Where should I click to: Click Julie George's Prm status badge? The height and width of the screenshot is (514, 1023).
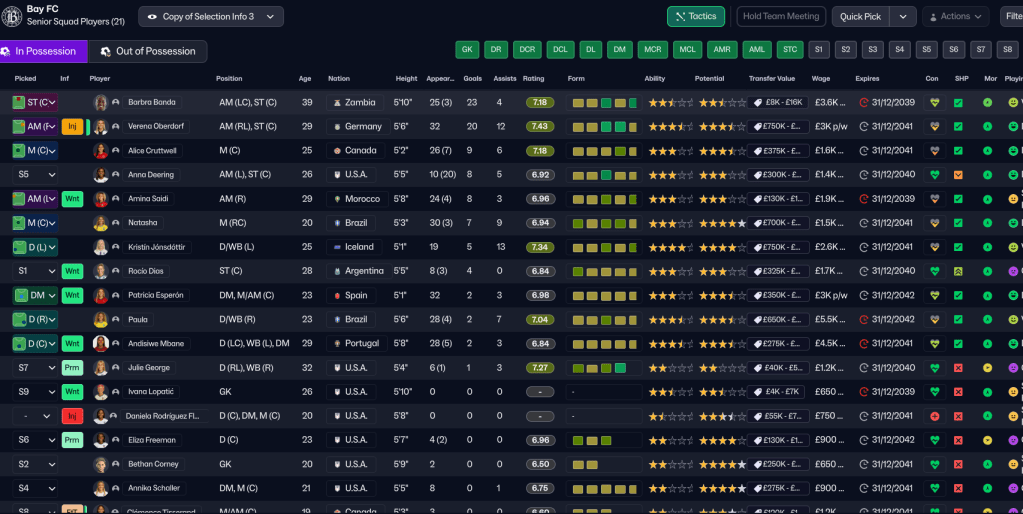pyautogui.click(x=72, y=368)
